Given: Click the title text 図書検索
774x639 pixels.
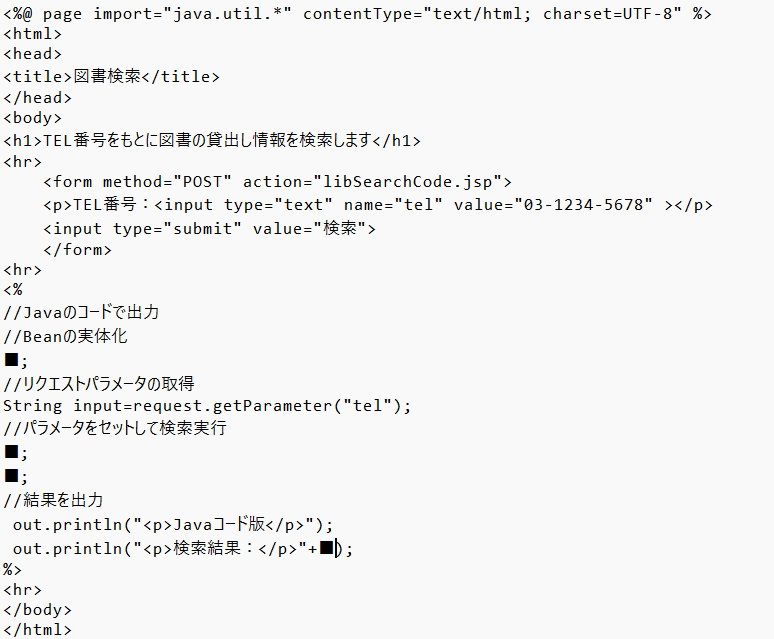Looking at the screenshot, I should point(107,76).
